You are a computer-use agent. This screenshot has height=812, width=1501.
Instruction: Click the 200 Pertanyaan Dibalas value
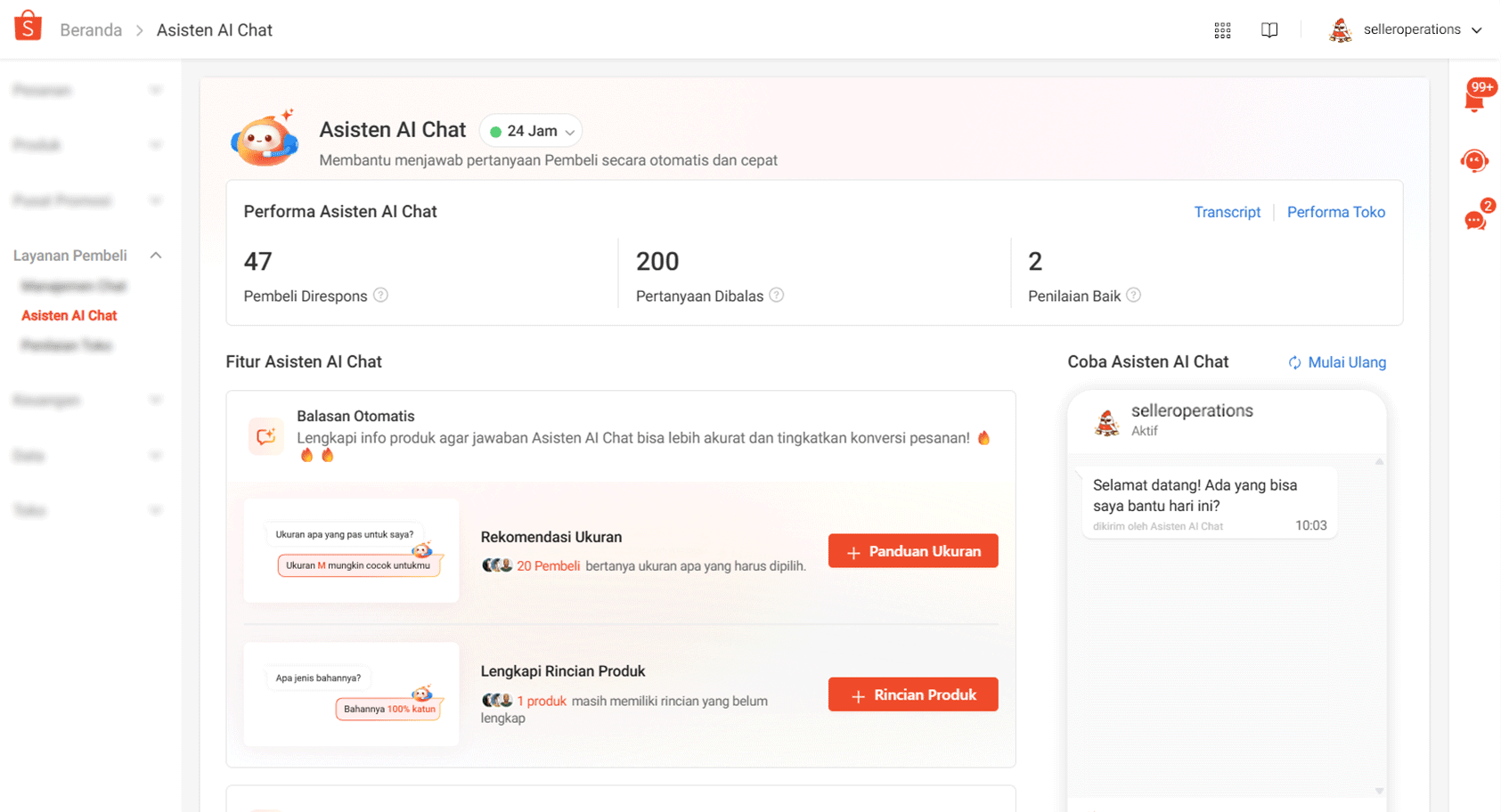657,261
